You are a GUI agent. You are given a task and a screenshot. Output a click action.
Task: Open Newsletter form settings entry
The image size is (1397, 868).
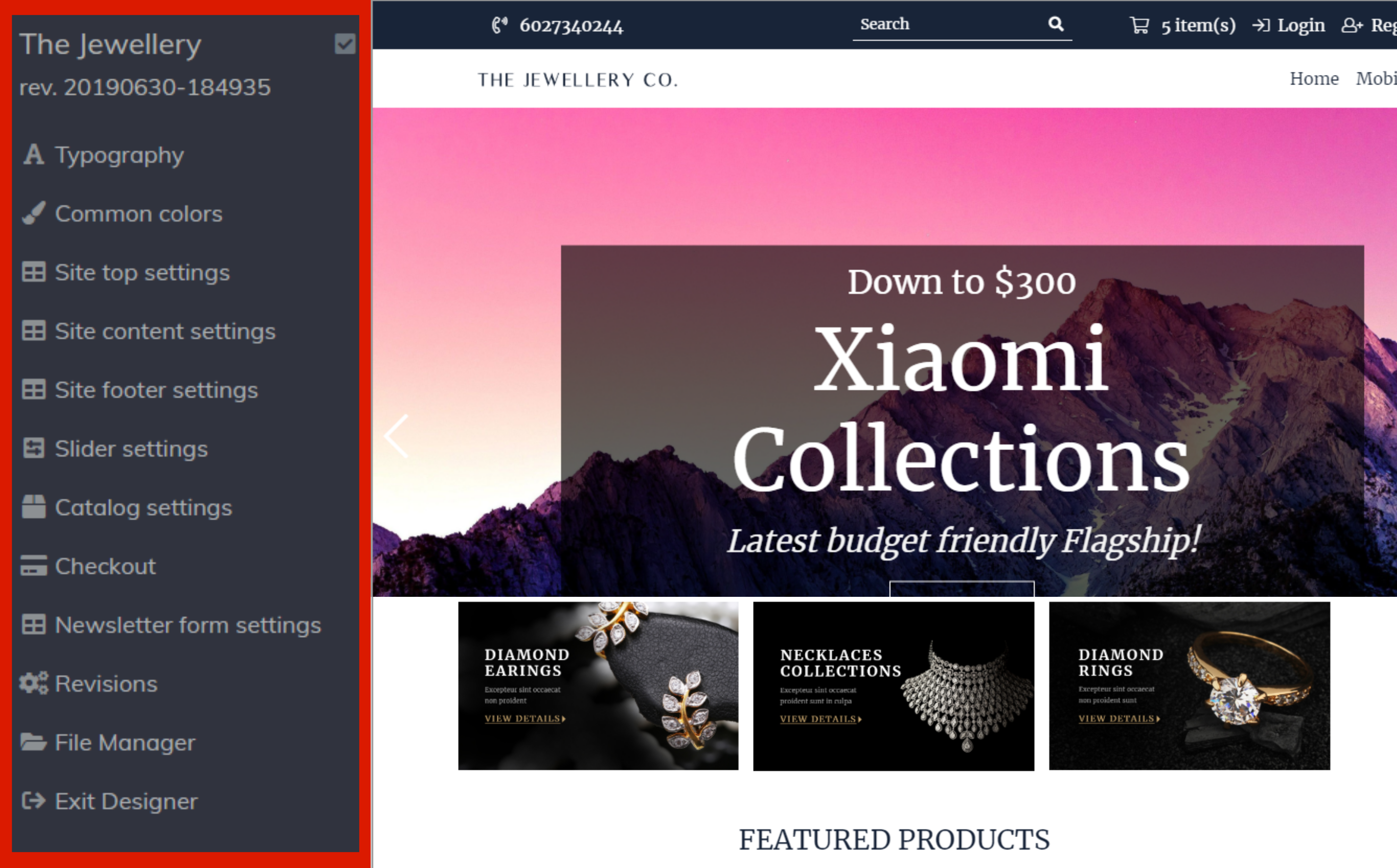click(x=171, y=625)
